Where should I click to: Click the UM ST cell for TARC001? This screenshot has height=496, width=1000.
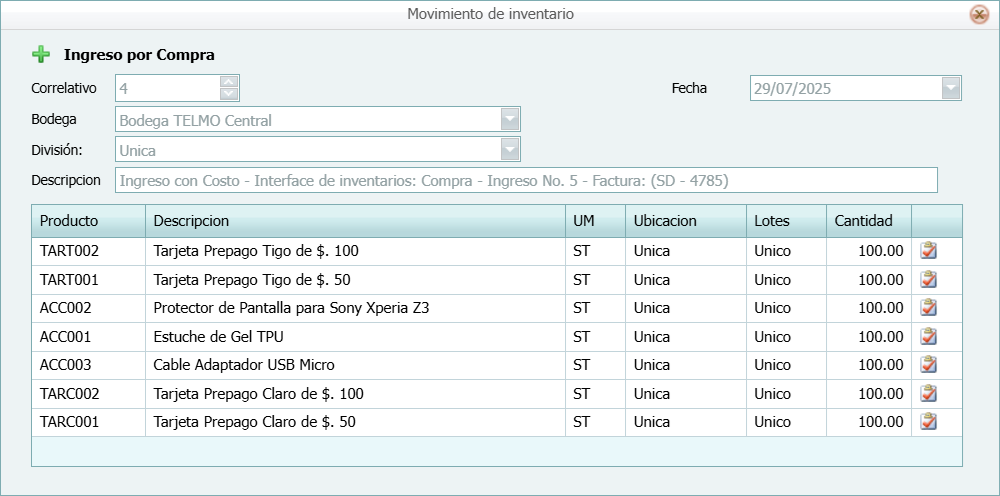click(595, 422)
